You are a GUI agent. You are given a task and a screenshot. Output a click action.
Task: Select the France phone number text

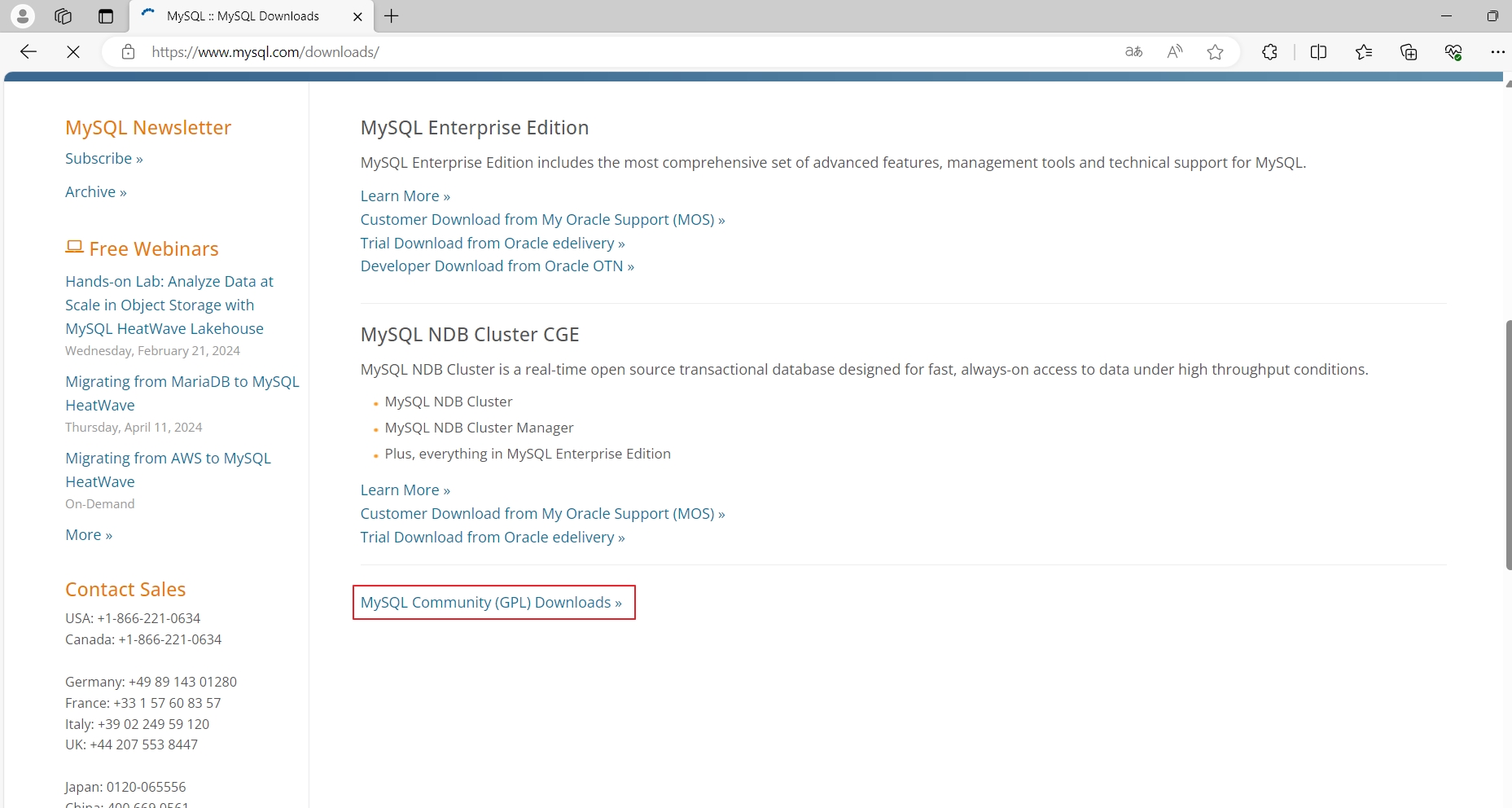click(143, 703)
